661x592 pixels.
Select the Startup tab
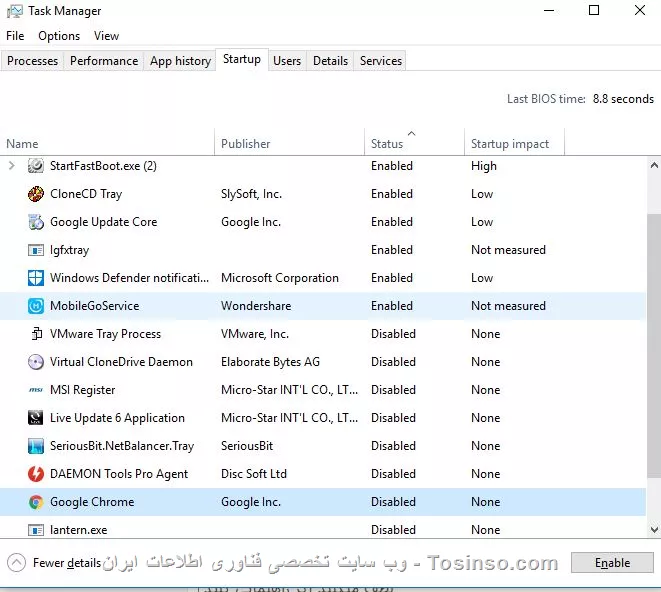242,59
